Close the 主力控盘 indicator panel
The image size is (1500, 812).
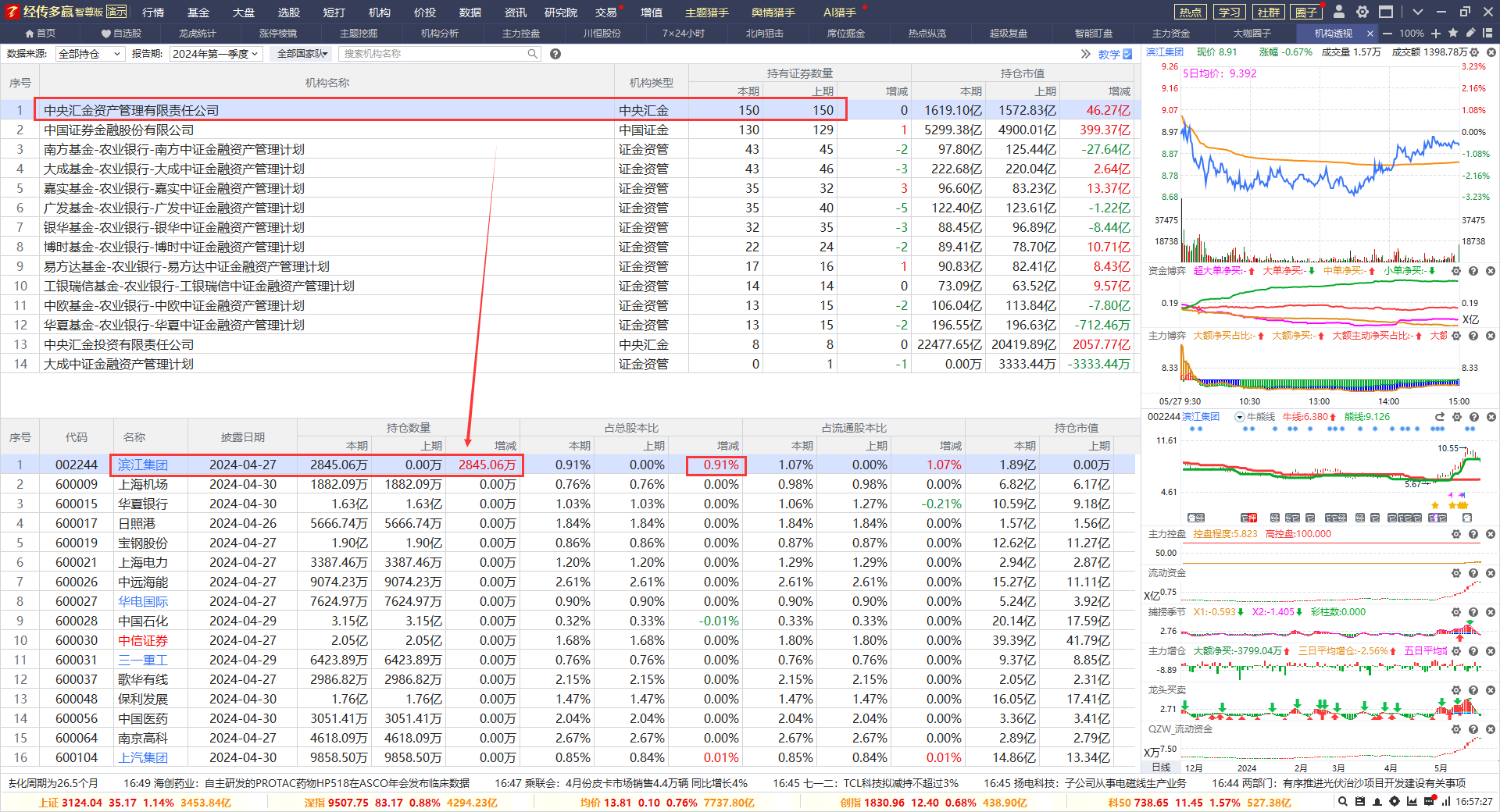(1491, 534)
